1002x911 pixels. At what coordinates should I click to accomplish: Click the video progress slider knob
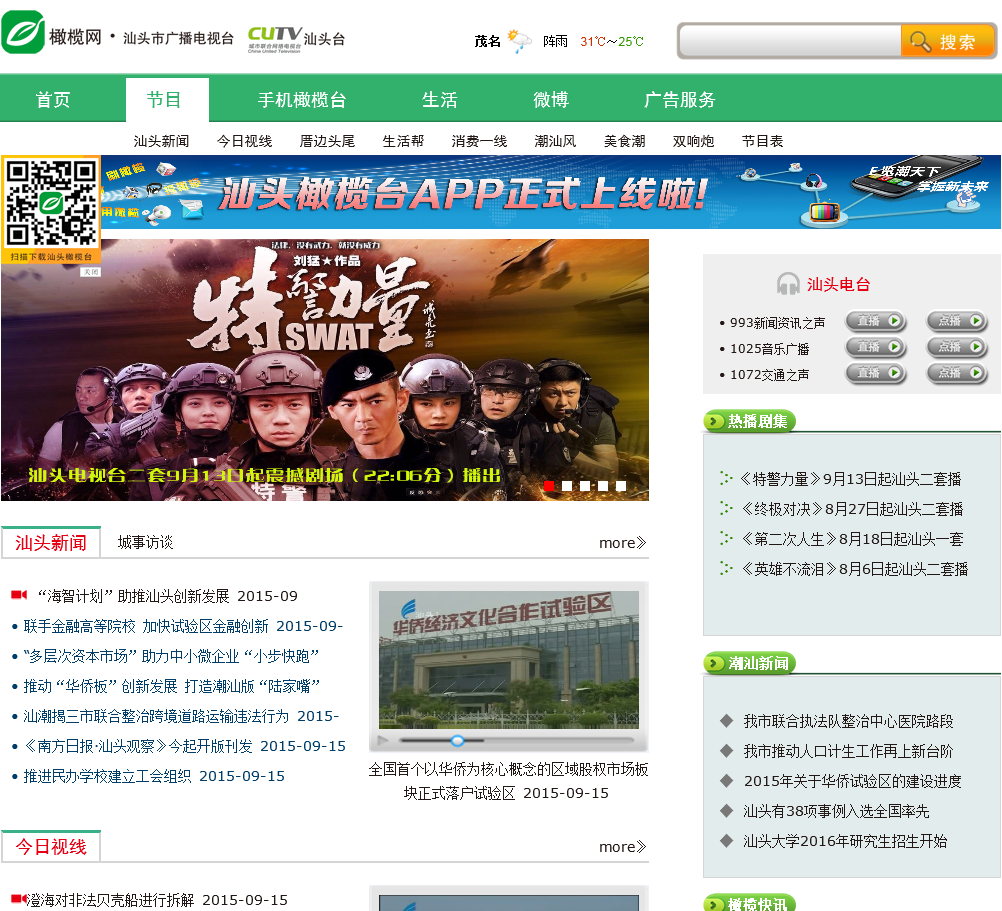(x=457, y=740)
